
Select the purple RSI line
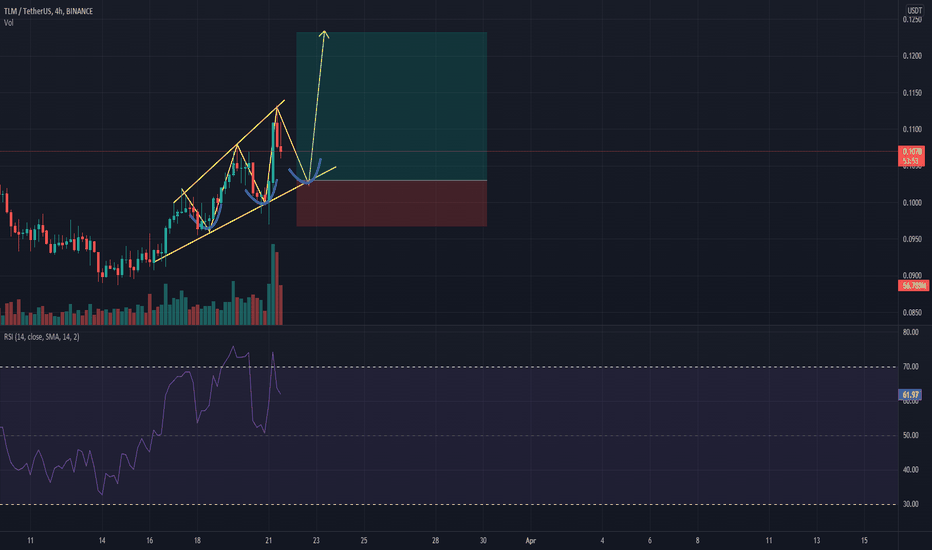point(166,398)
